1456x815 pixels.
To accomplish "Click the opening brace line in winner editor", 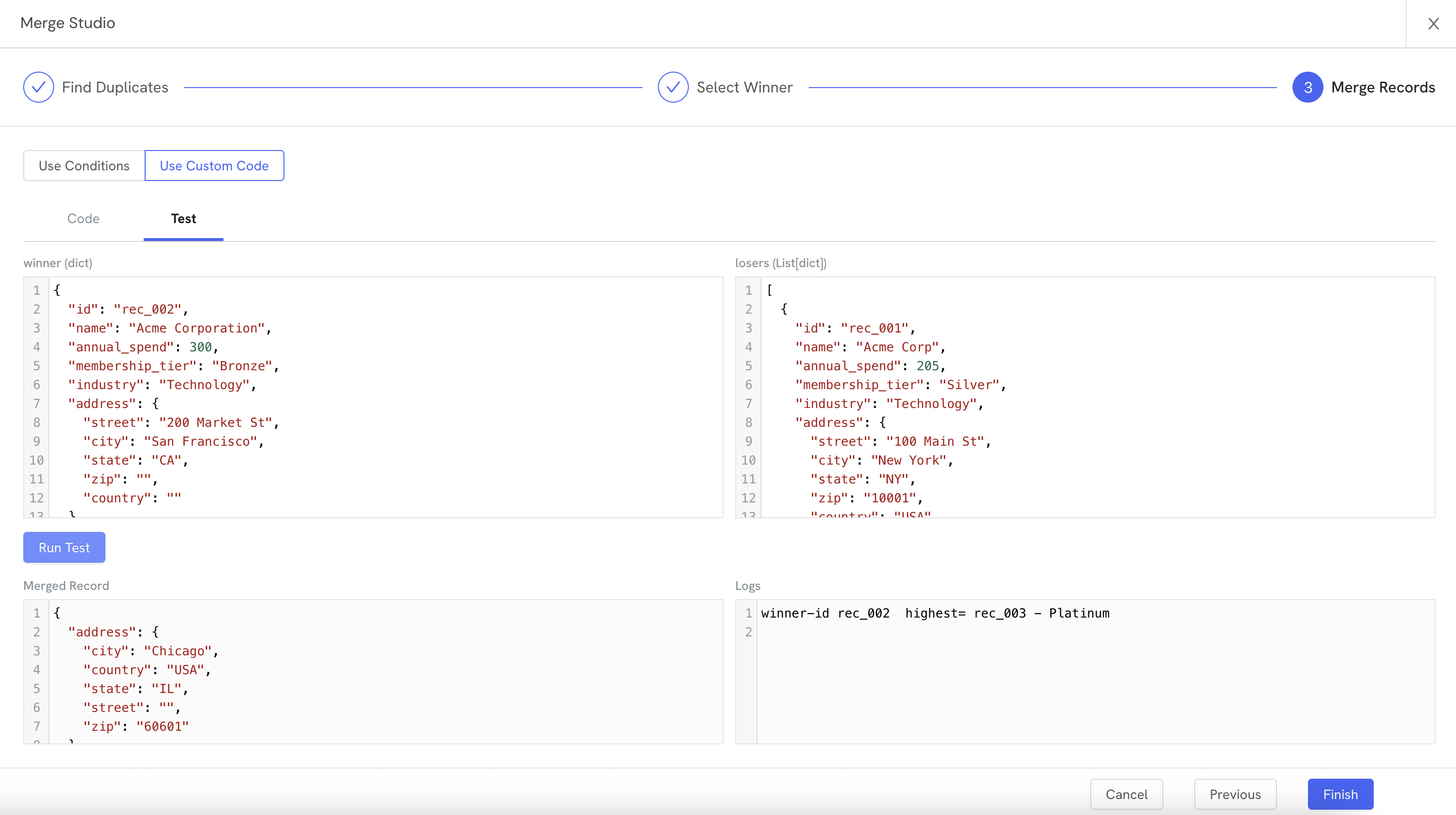I will pos(57,290).
